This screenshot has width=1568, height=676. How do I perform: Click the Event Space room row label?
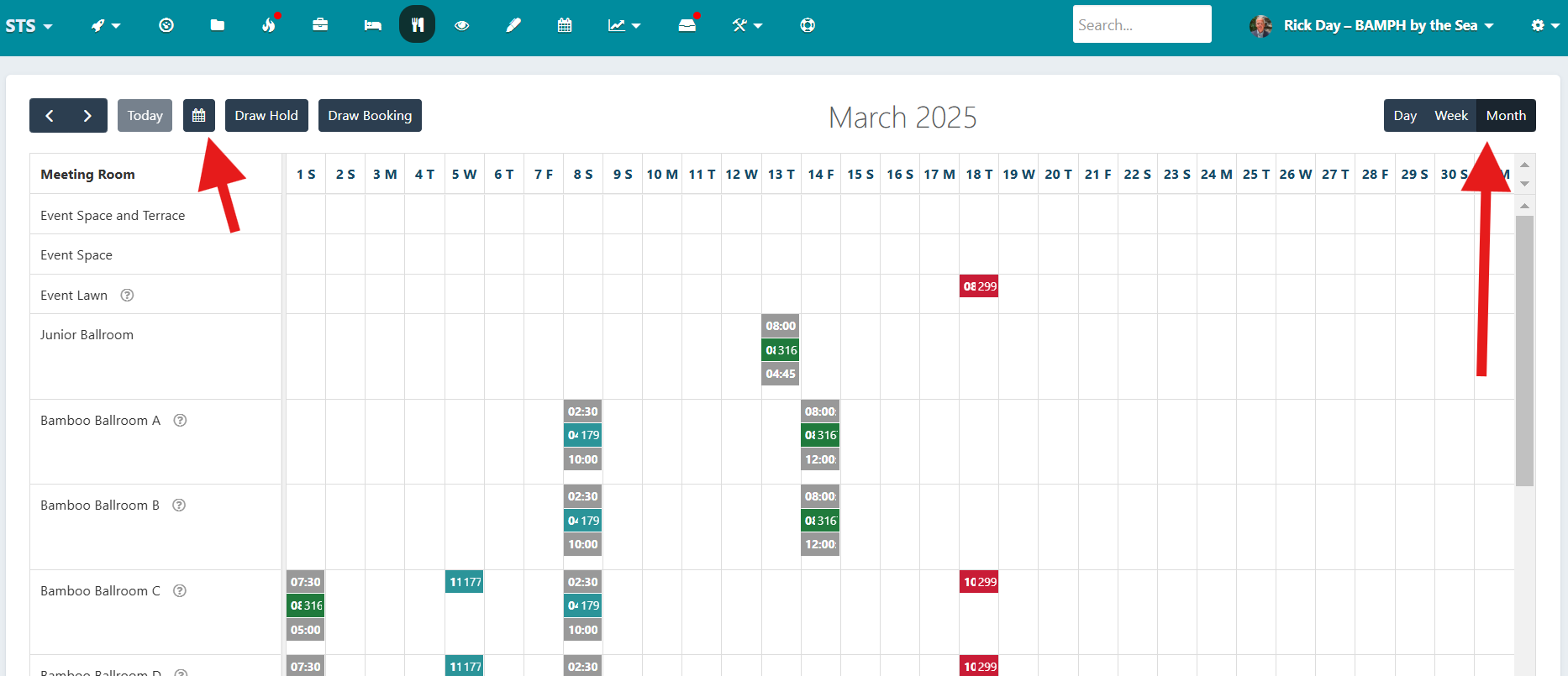coord(76,255)
